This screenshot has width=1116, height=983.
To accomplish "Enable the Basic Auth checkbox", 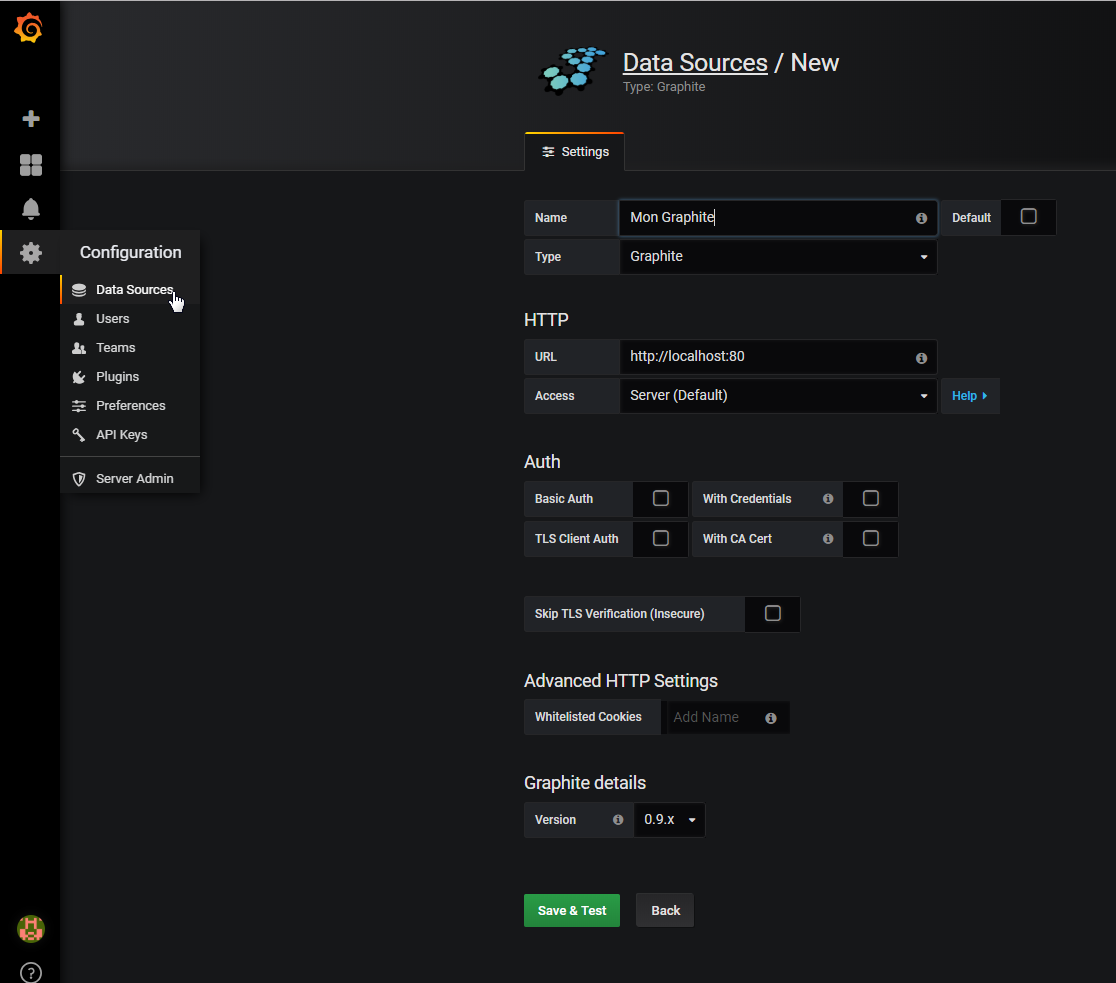I will click(x=660, y=499).
